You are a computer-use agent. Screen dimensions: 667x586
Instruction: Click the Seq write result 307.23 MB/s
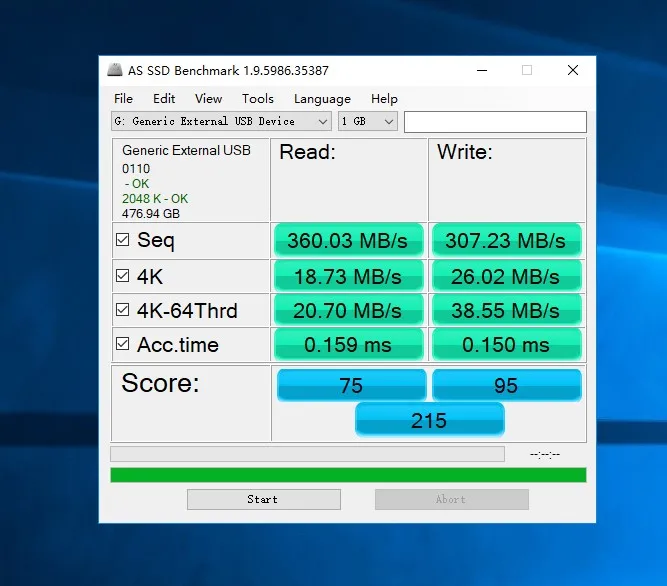507,240
